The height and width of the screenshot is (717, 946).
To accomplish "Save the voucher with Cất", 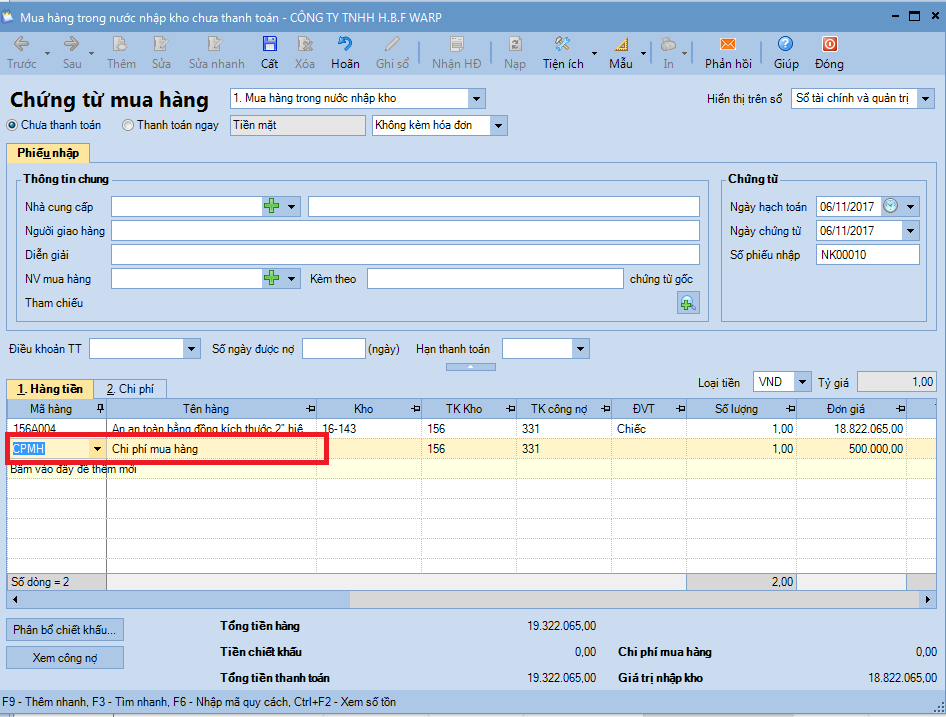I will (269, 53).
